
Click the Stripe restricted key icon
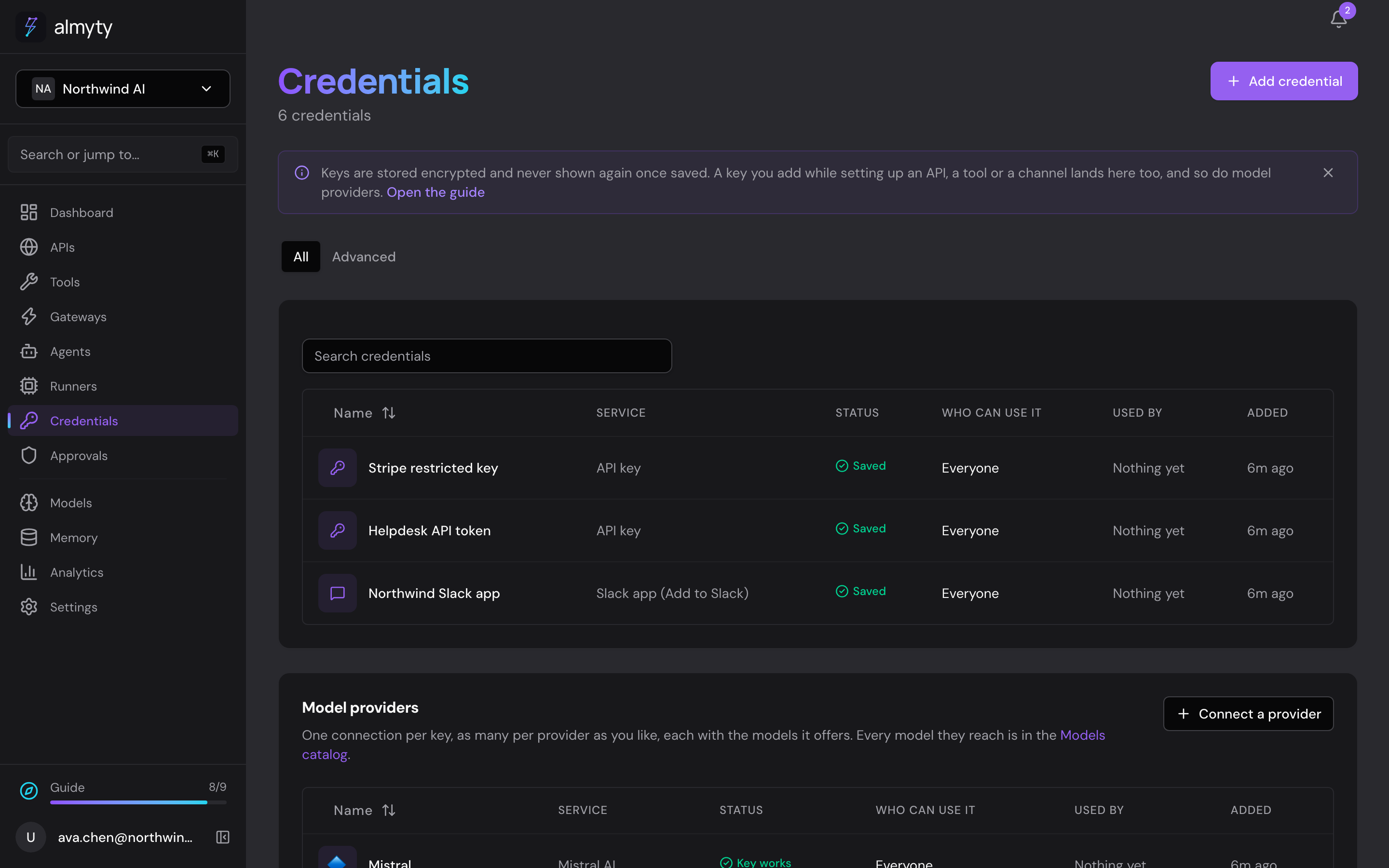tap(338, 468)
